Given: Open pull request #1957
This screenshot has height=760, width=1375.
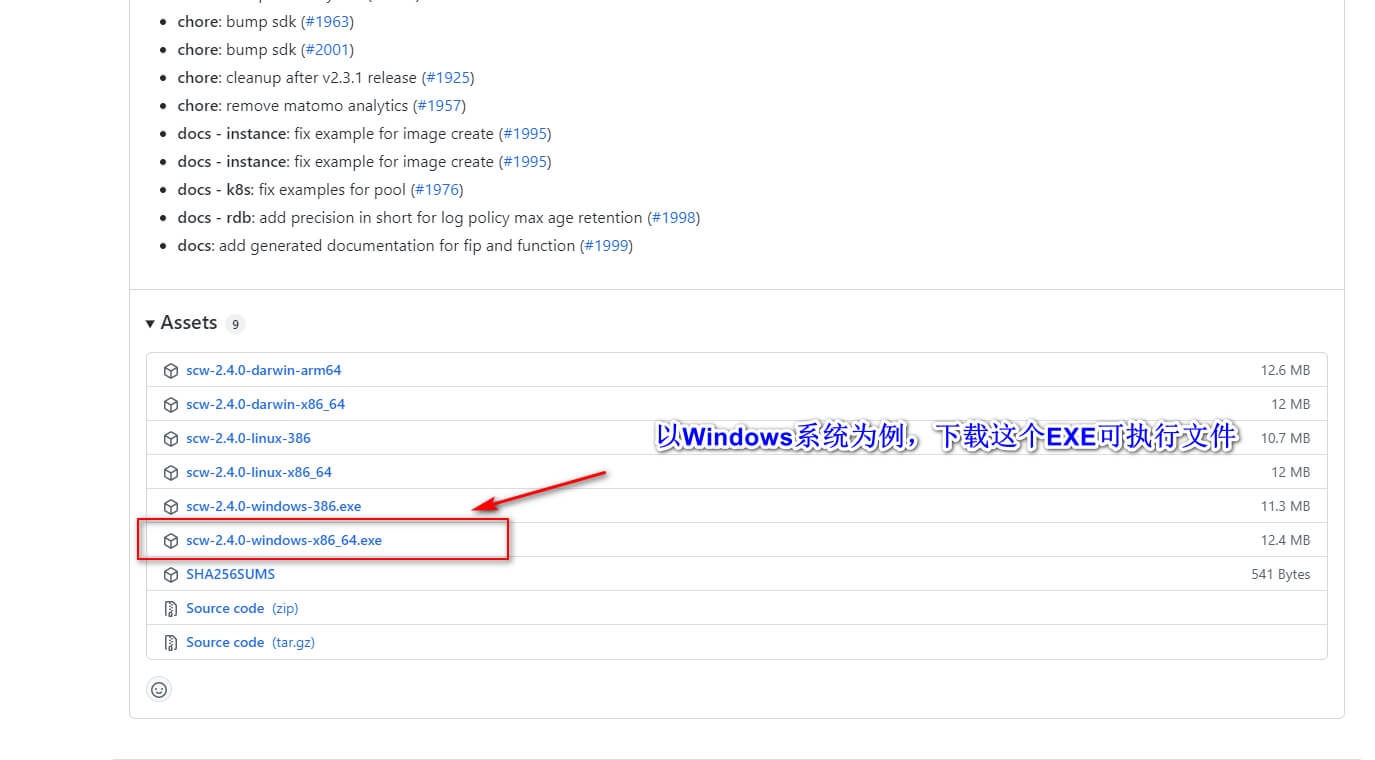Looking at the screenshot, I should 439,105.
